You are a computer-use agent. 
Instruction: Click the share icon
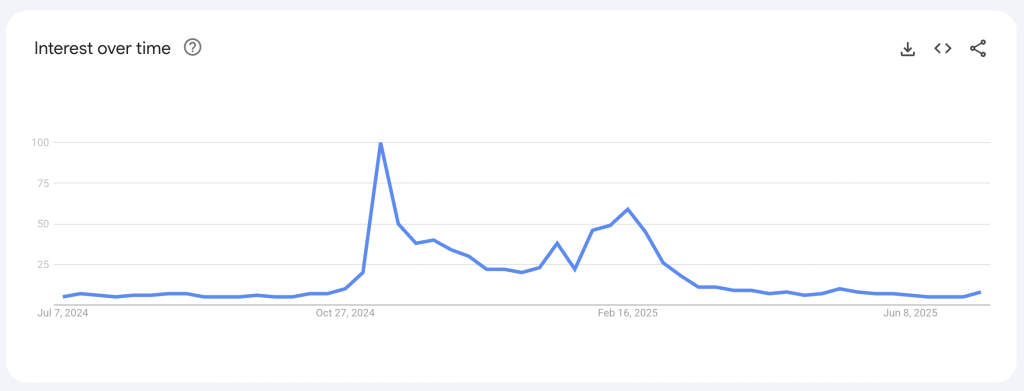point(978,48)
